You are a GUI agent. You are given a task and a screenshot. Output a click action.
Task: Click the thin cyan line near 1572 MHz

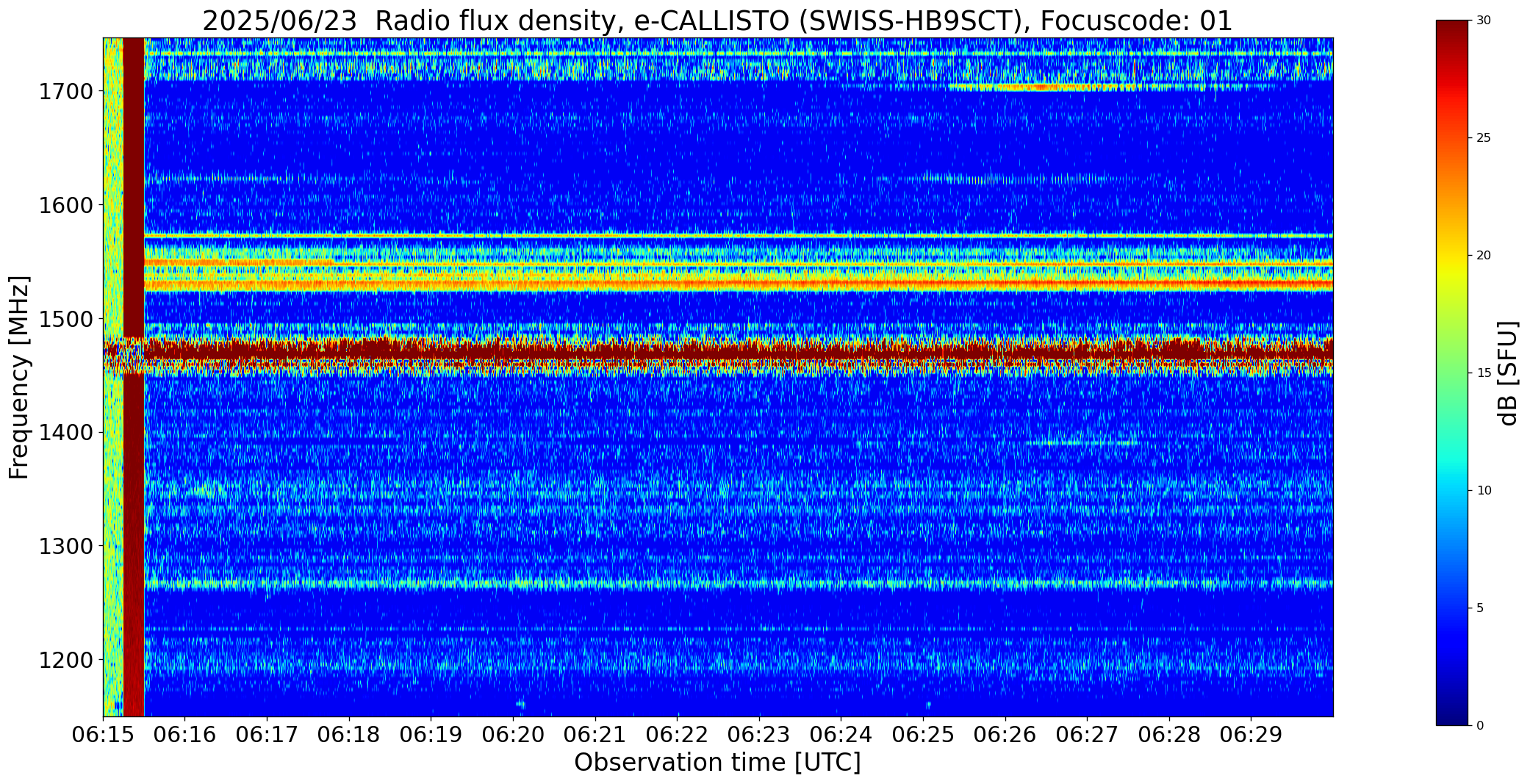(x=738, y=236)
